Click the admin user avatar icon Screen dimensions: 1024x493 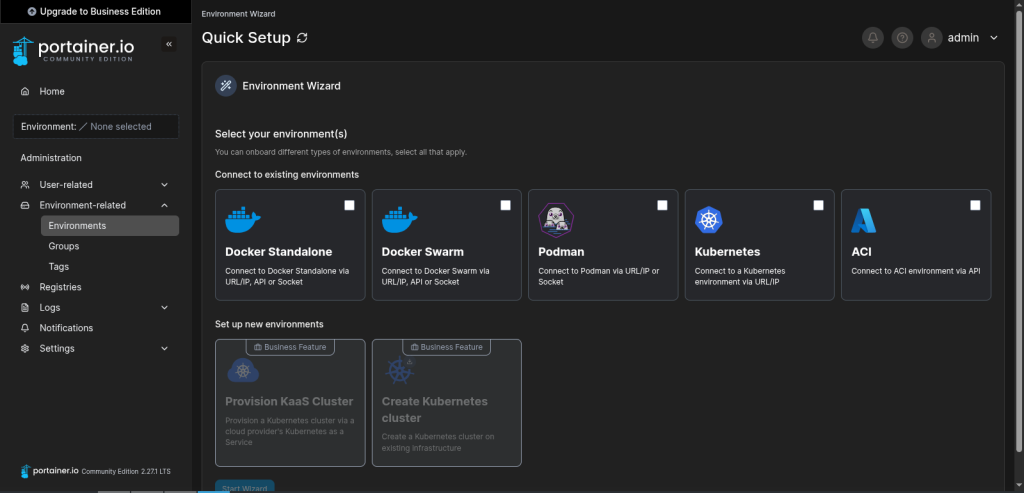pos(932,38)
